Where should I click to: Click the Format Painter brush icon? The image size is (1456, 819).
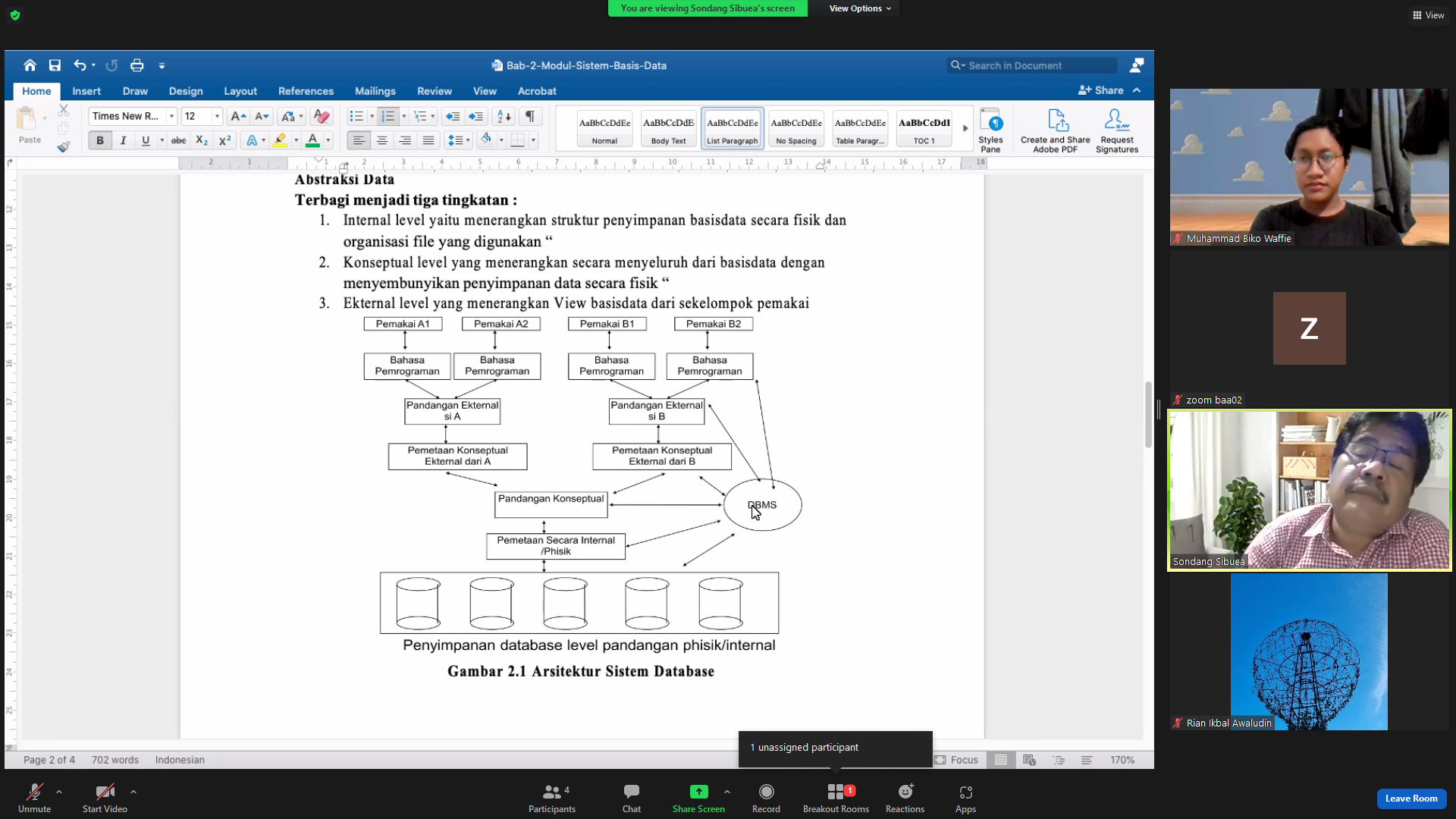click(x=64, y=146)
